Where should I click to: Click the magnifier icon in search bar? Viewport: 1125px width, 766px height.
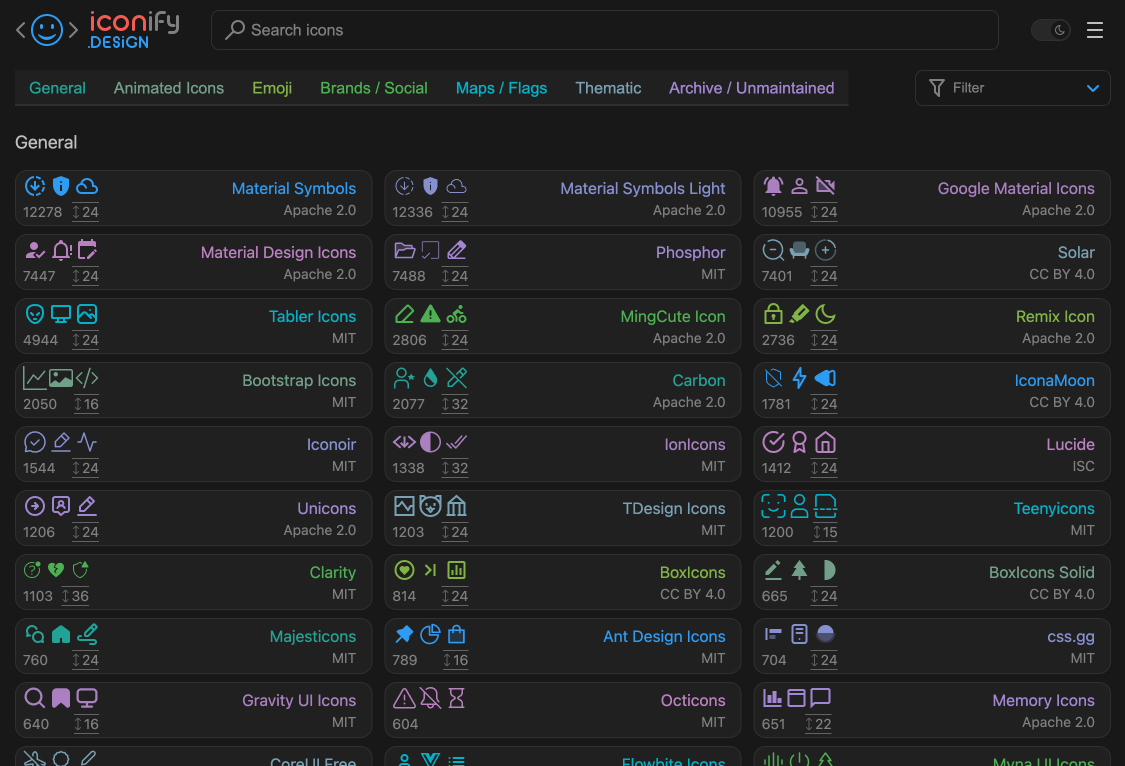coord(235,30)
